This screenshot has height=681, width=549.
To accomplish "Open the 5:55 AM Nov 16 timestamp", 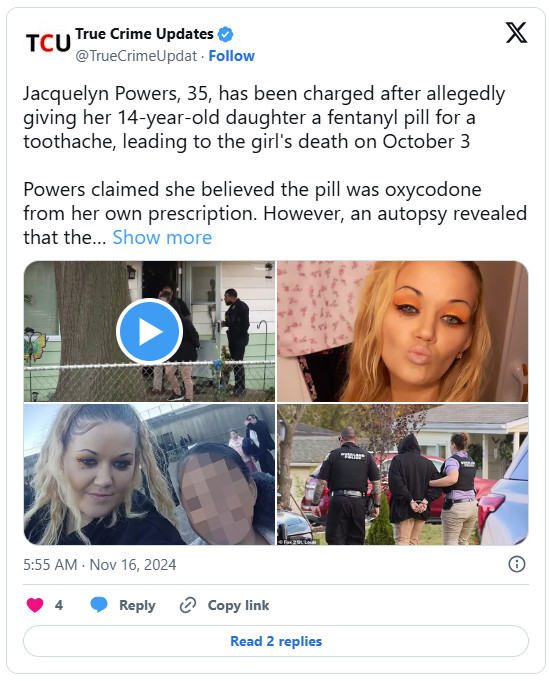I will pyautogui.click(x=100, y=565).
